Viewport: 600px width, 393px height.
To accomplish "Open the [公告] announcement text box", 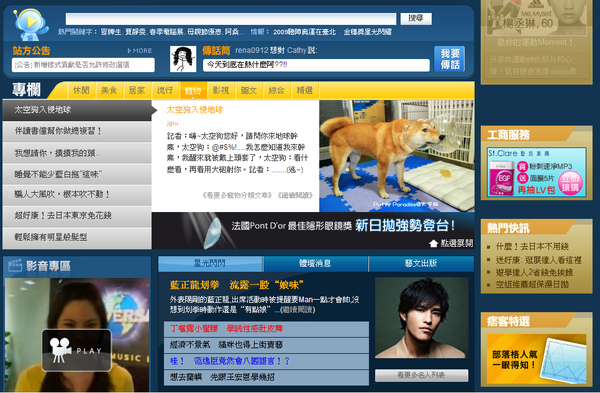I will [83, 65].
